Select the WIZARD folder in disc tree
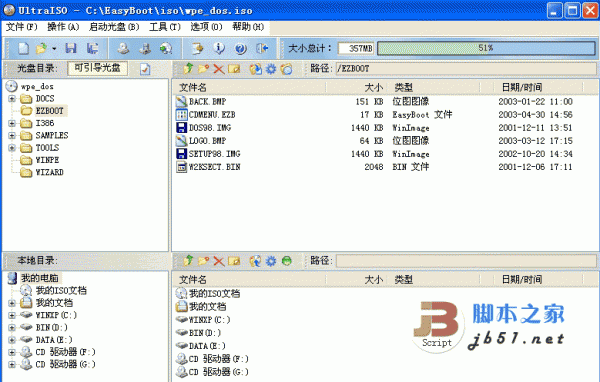The width and height of the screenshot is (600, 382). (49, 172)
